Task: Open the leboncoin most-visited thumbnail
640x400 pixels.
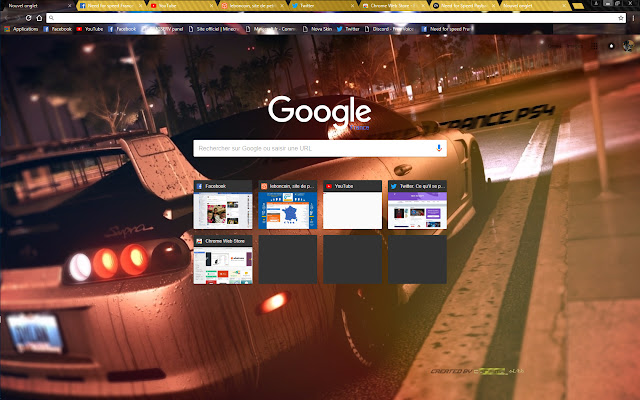Action: (288, 204)
